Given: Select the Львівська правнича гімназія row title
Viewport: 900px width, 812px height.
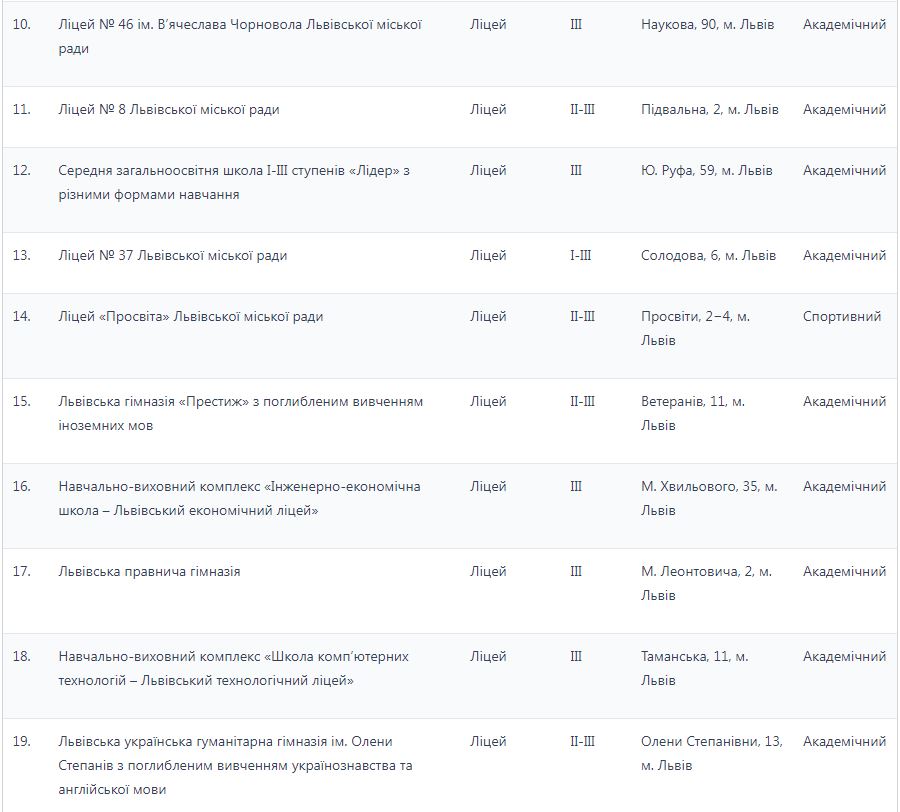Looking at the screenshot, I should pyautogui.click(x=150, y=572).
